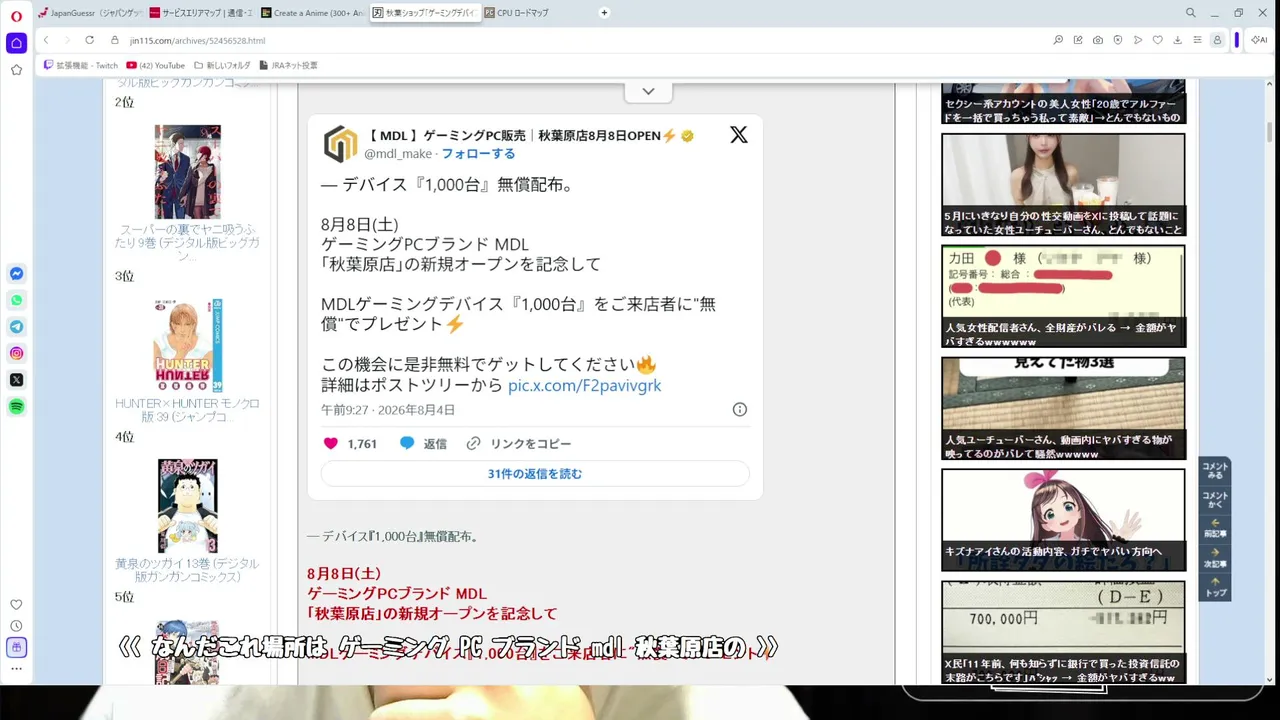The image size is (1280, 720).
Task: Open the find-in-page magnifier in address bar
Action: point(1058,40)
